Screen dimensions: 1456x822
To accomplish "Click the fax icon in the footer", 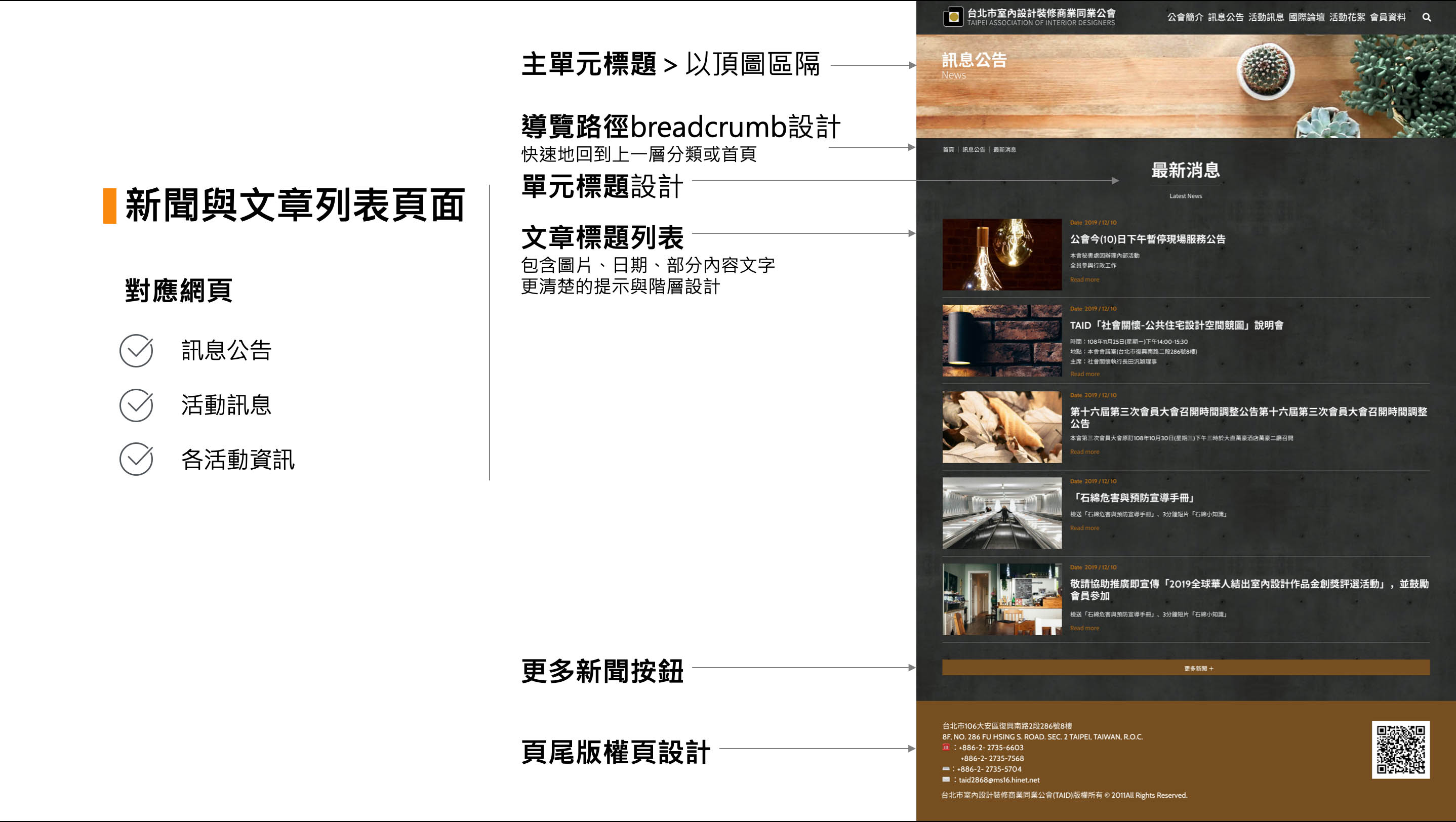I will 946,768.
